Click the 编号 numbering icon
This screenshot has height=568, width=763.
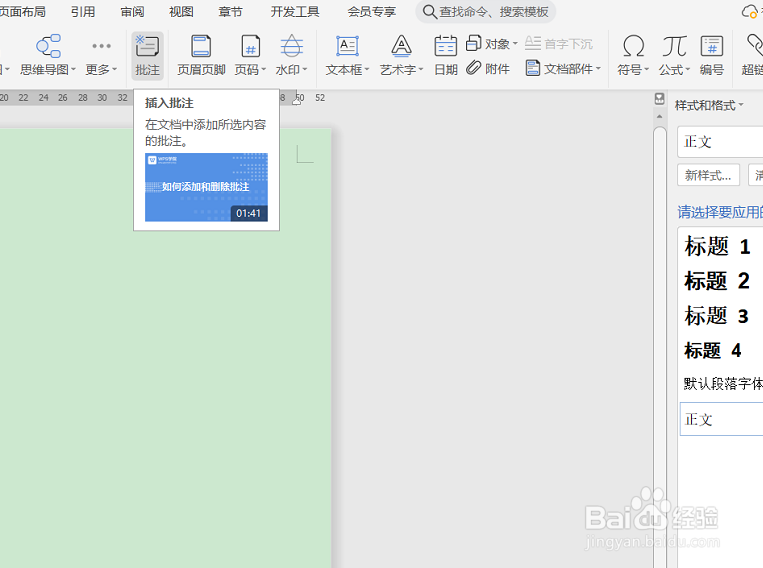click(711, 46)
